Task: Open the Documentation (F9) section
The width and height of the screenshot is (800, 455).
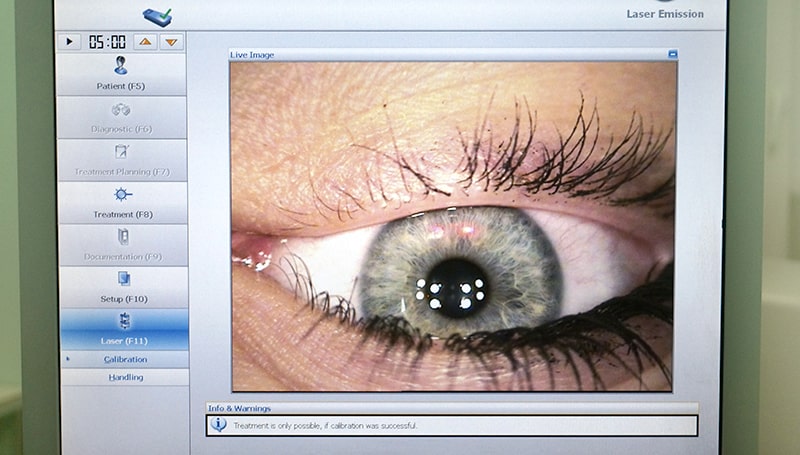Action: (x=123, y=245)
